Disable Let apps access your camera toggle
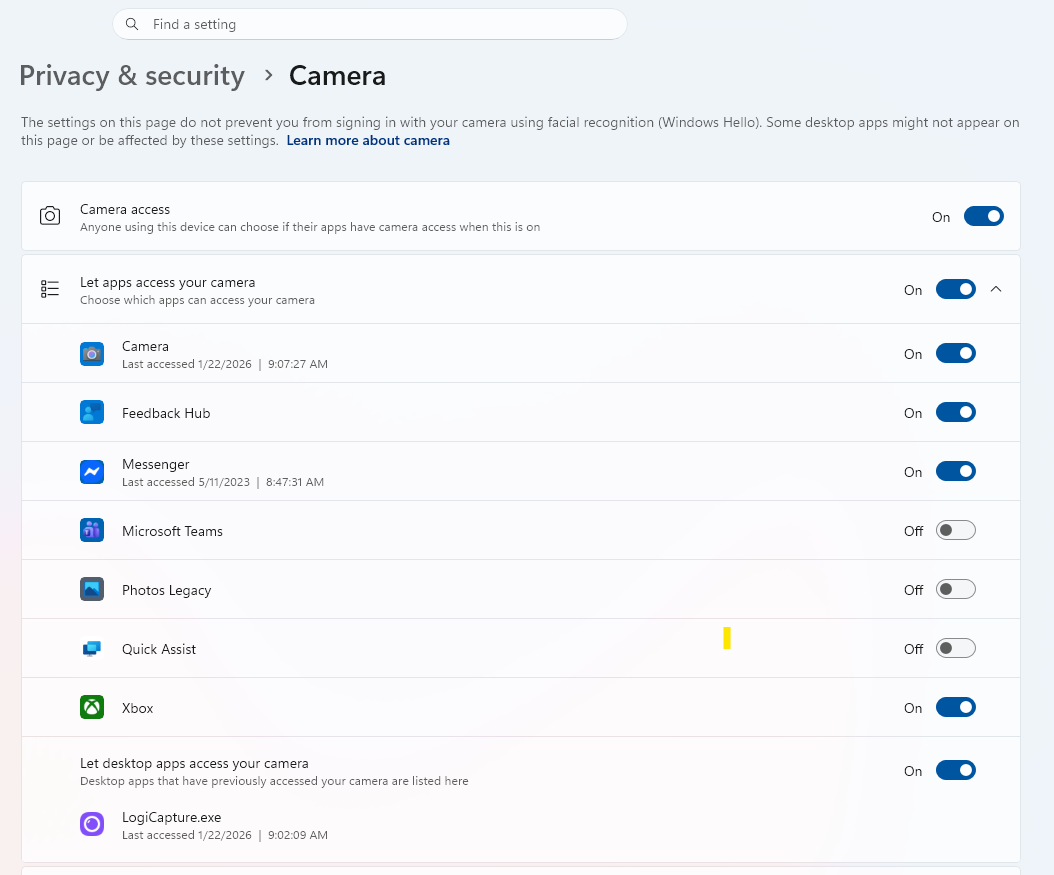The height and width of the screenshot is (875, 1054). click(955, 289)
